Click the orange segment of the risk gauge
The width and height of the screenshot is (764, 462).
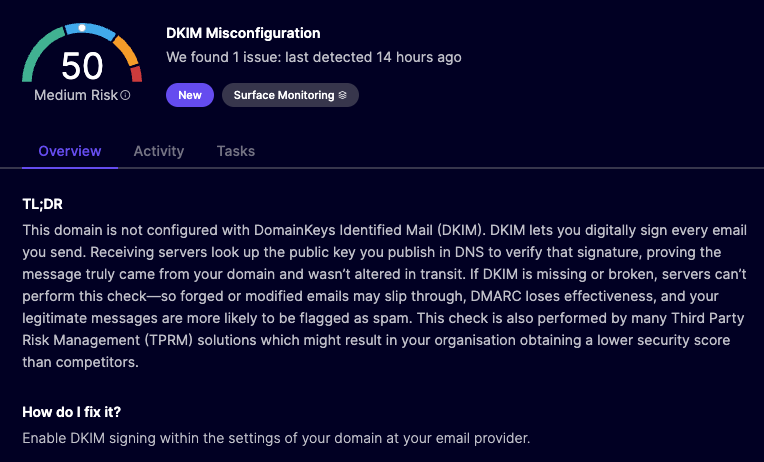[x=125, y=50]
